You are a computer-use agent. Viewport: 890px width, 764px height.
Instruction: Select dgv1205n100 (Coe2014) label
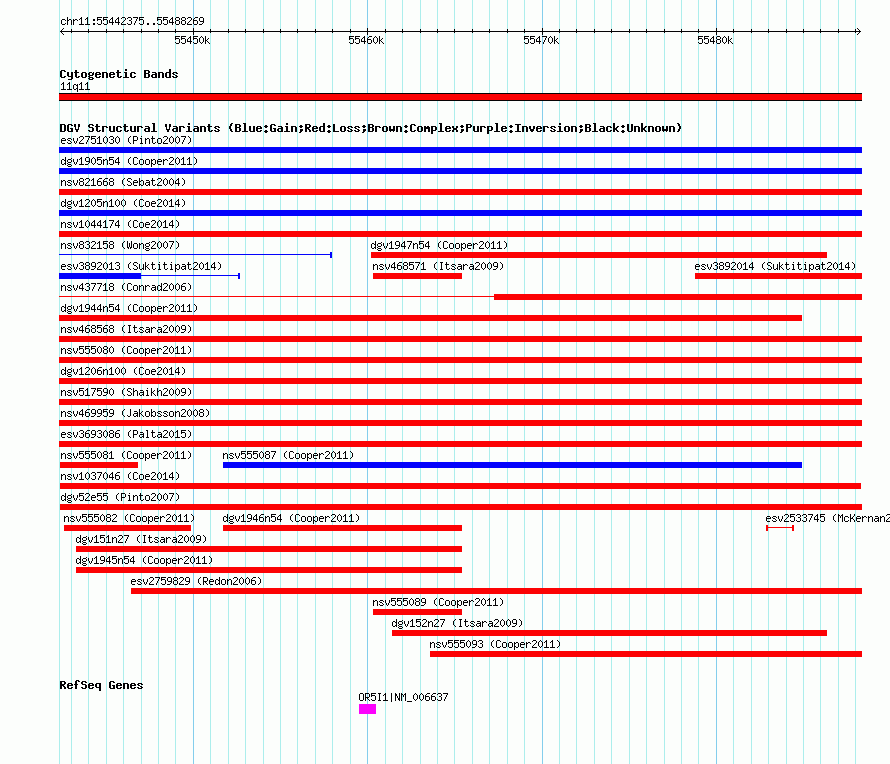tap(123, 203)
